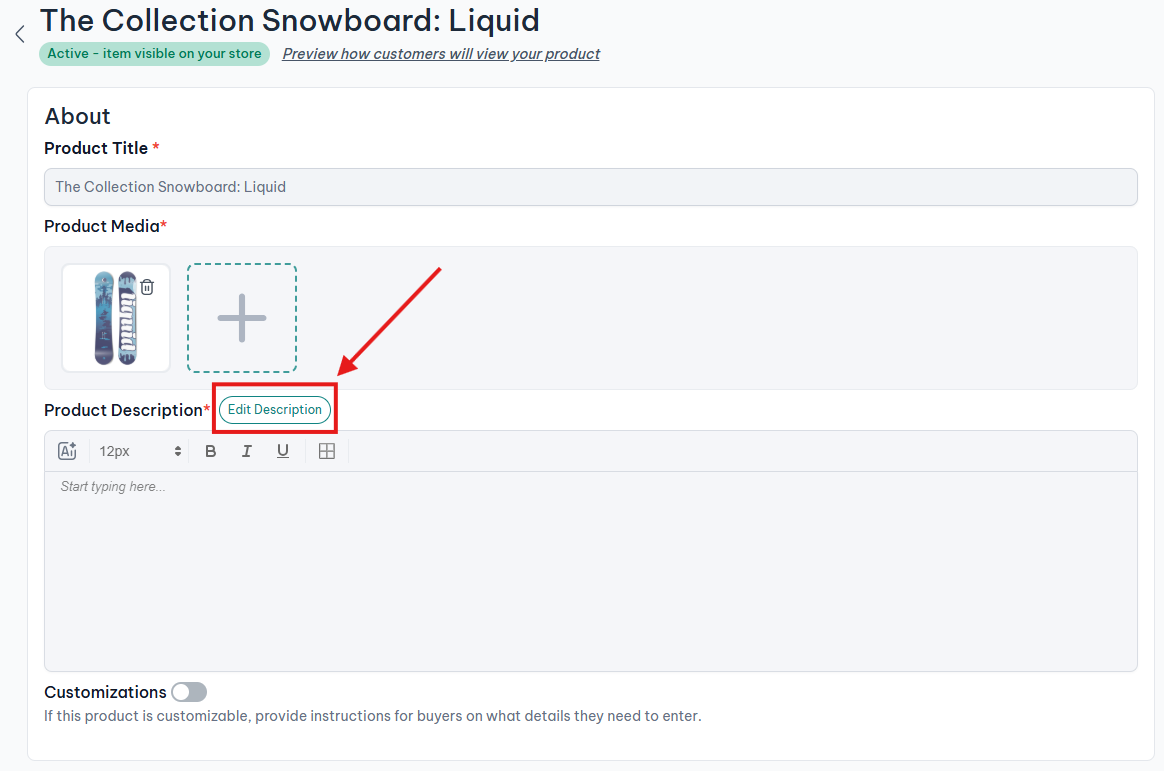Go back using the left chevron arrow

click(19, 34)
